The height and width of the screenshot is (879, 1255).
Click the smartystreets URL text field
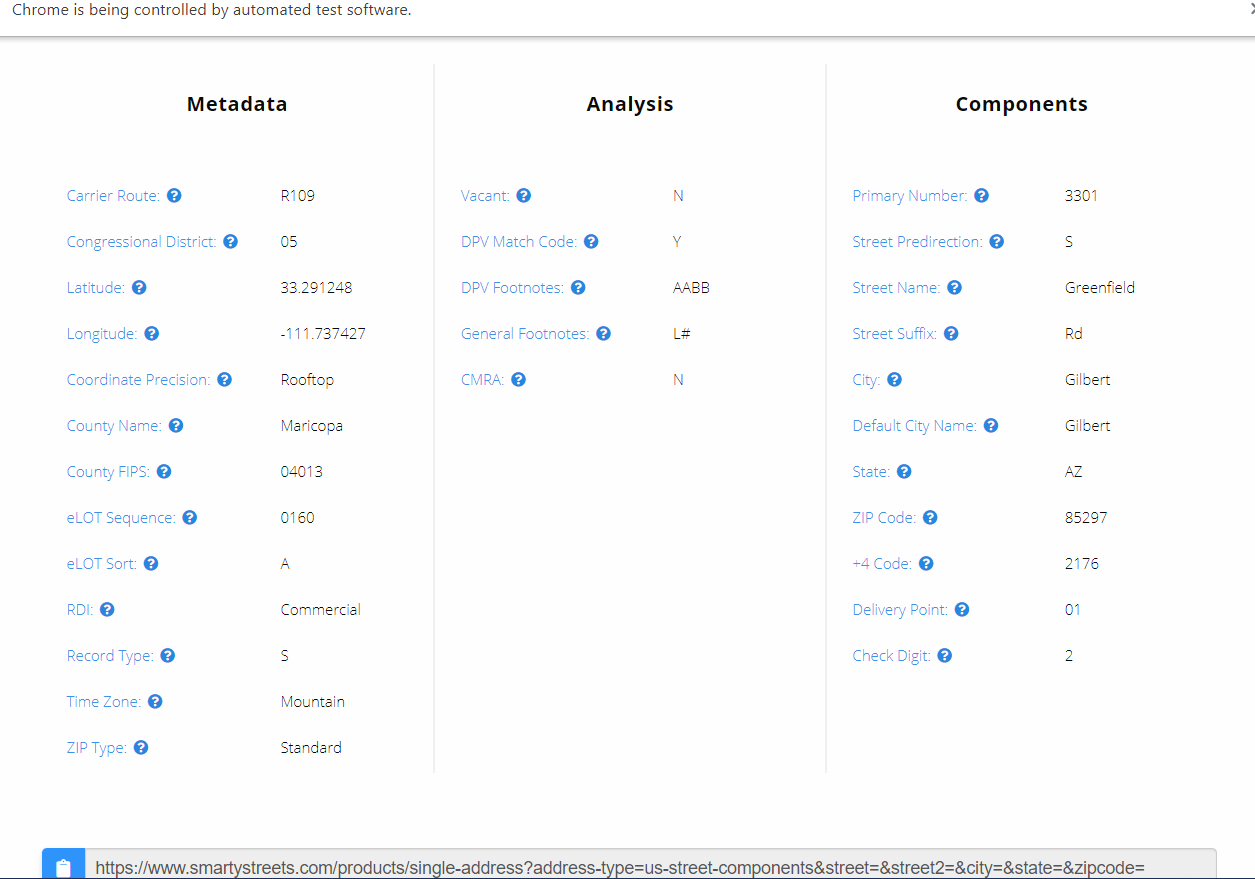[650, 865]
